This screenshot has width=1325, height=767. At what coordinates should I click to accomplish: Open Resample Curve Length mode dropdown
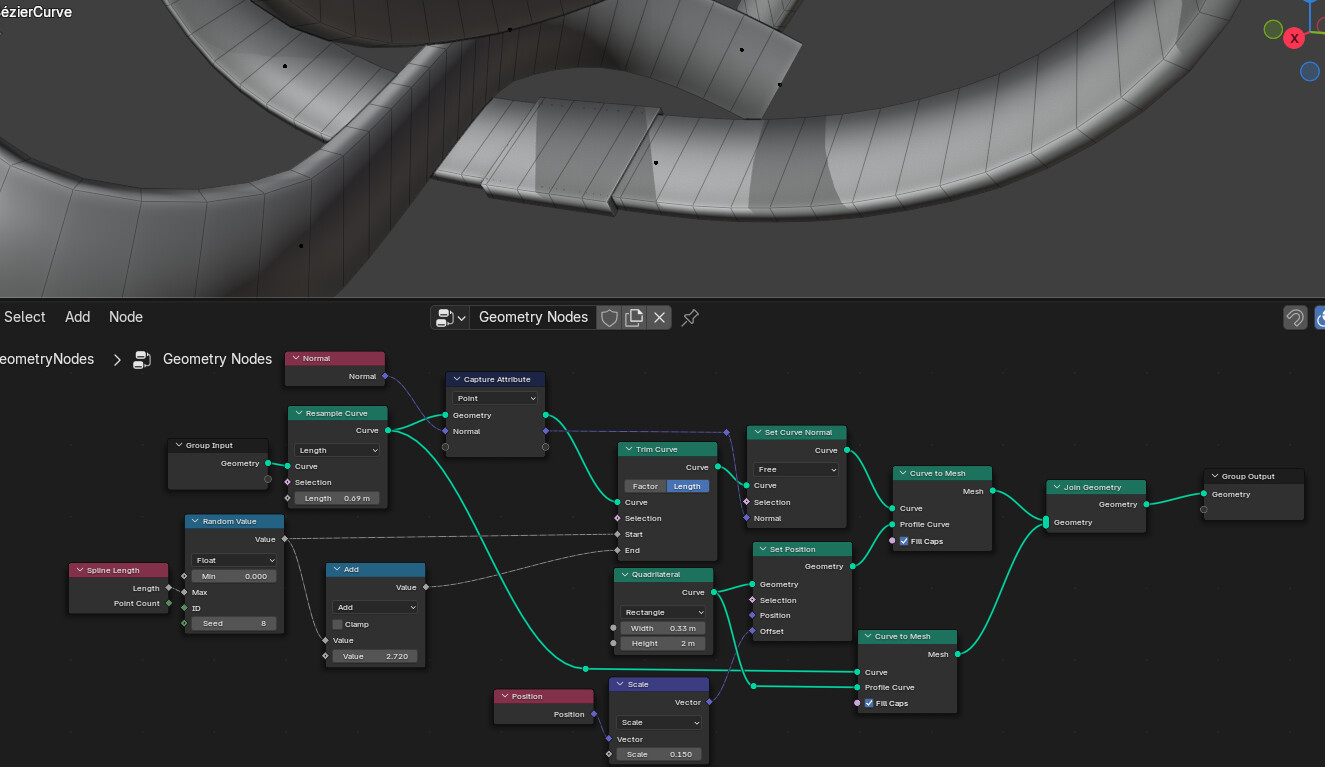pos(337,450)
